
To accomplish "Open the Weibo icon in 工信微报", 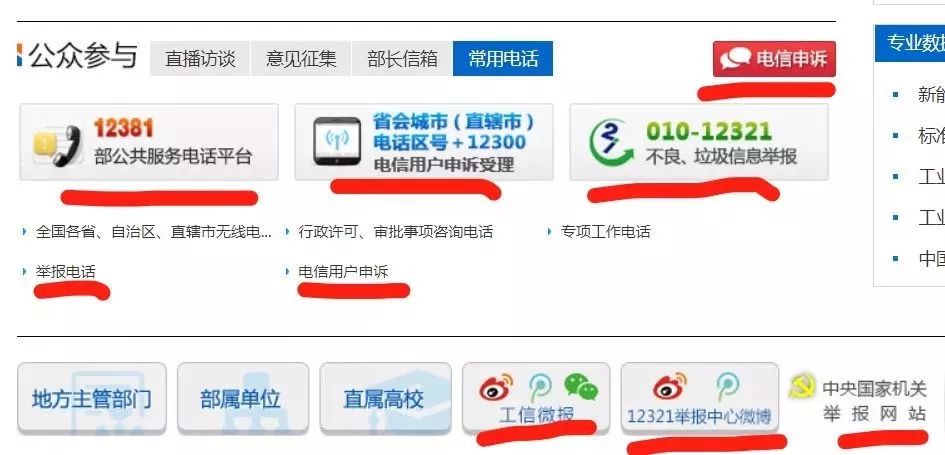I will 496,387.
